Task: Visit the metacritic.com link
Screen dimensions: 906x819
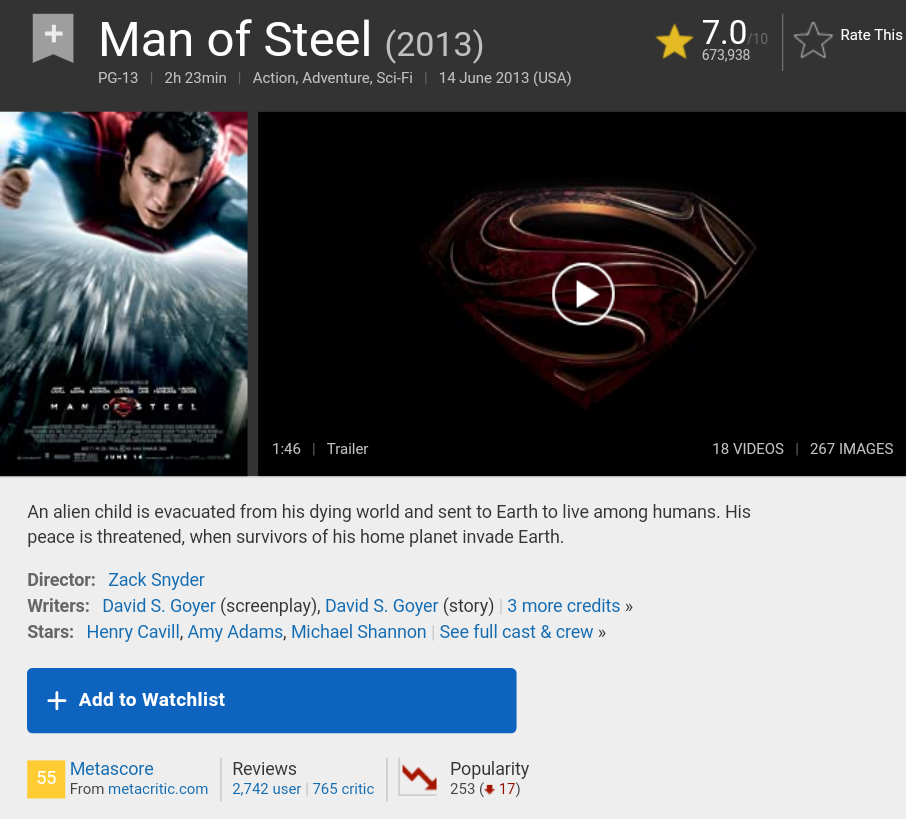Action: point(158,789)
